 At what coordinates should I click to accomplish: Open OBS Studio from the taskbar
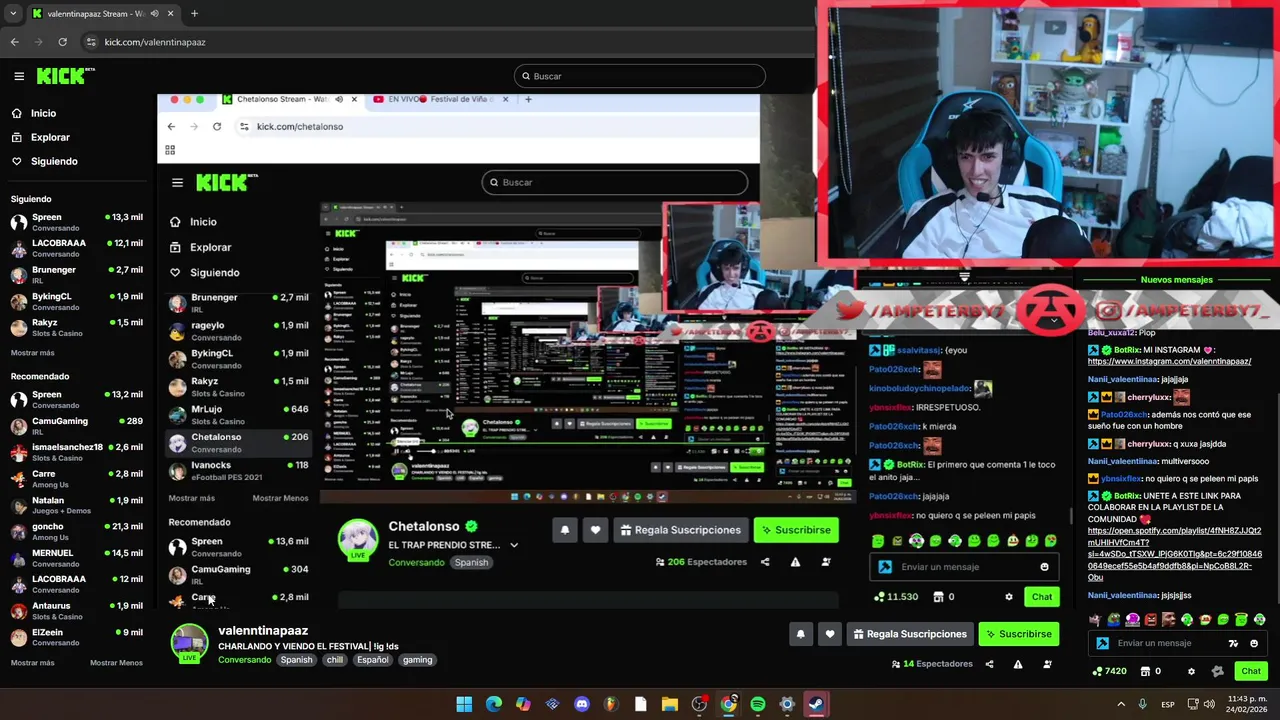(699, 704)
